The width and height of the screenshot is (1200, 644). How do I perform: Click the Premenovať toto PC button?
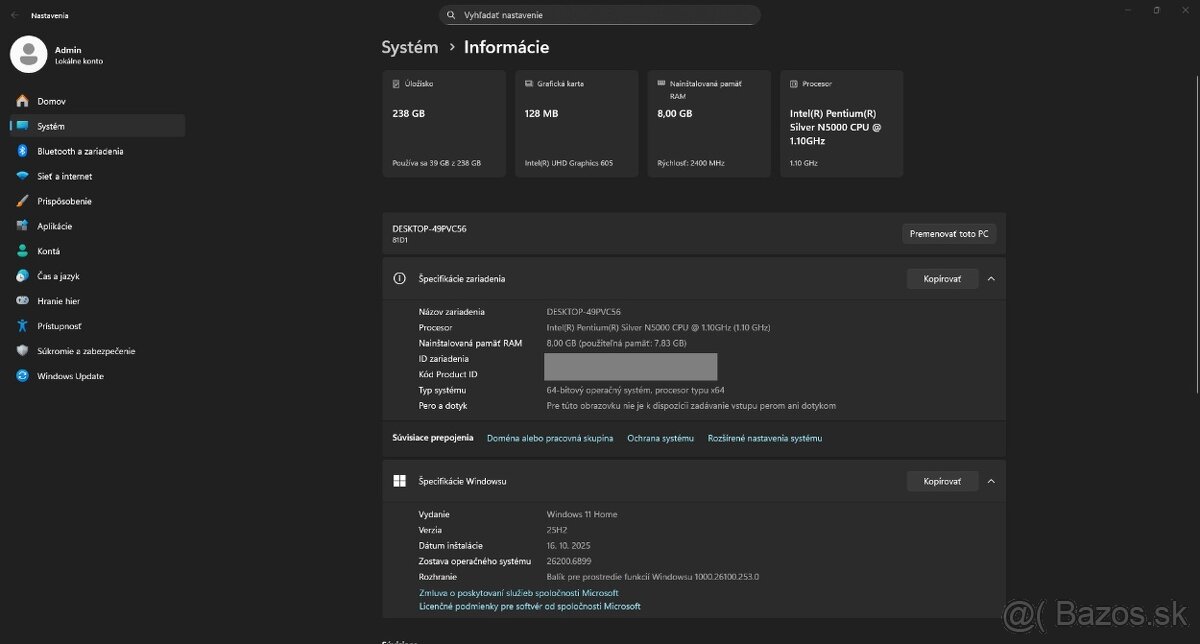coord(947,233)
